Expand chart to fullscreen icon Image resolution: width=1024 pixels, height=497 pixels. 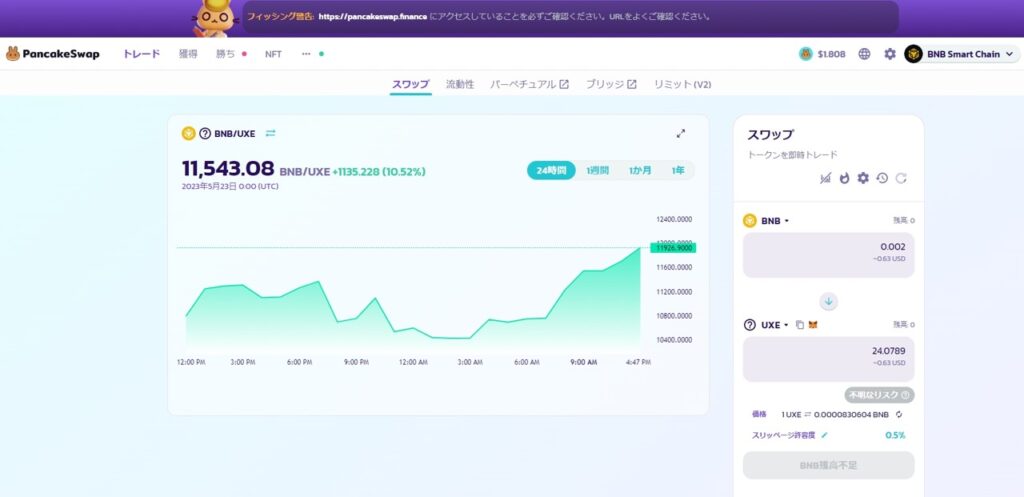(680, 134)
